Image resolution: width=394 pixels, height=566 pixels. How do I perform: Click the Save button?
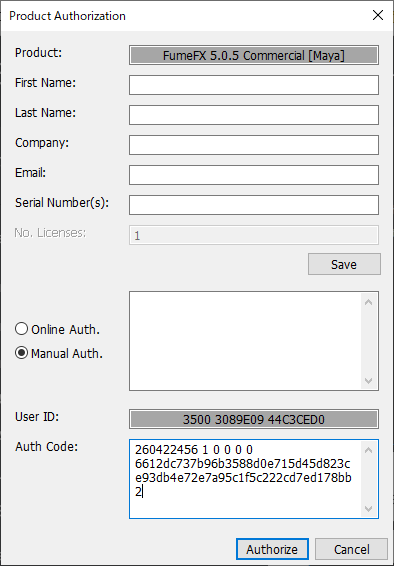tap(344, 264)
